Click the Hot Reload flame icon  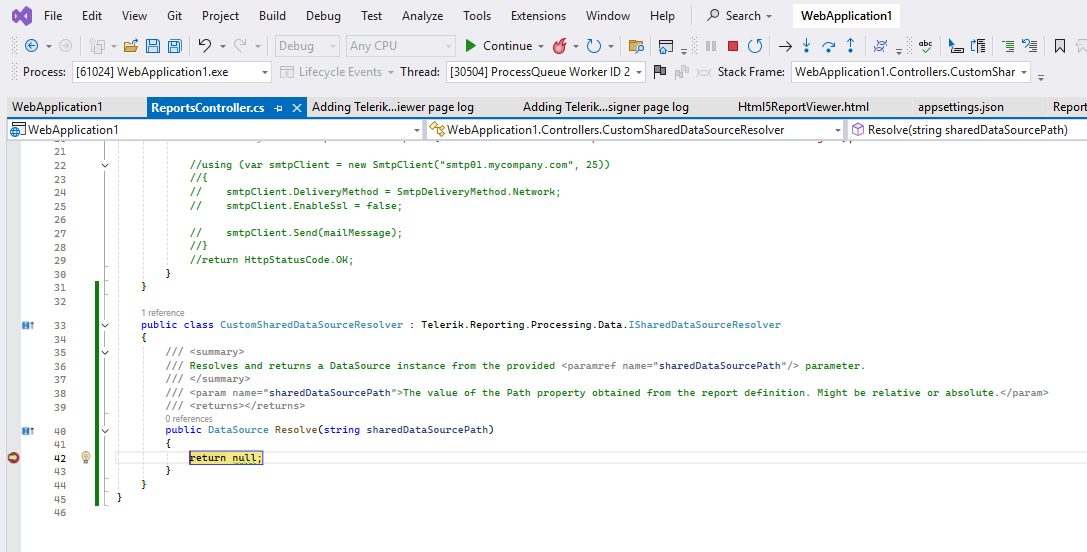click(561, 46)
